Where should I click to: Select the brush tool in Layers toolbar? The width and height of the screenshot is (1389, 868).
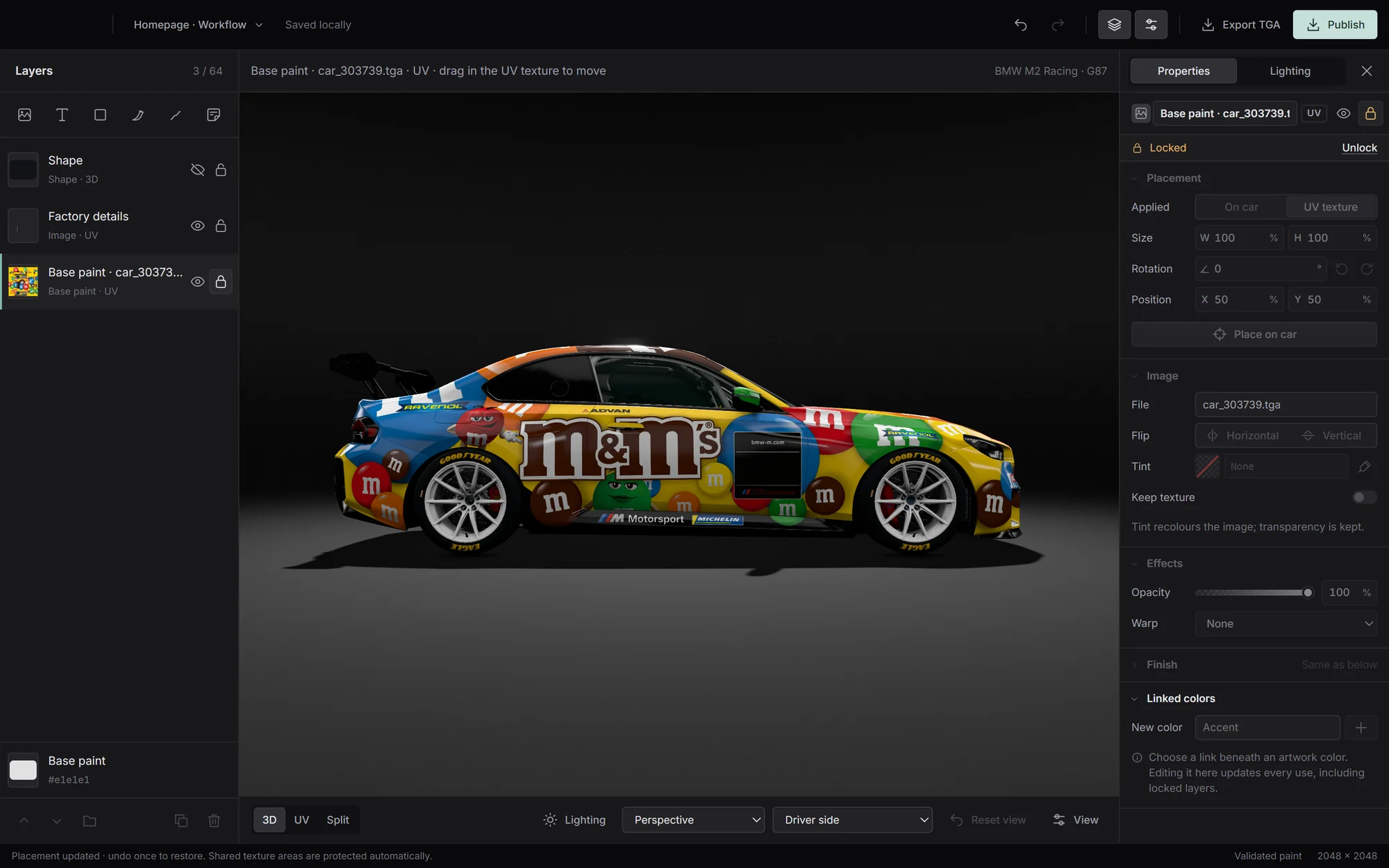pyautogui.click(x=138, y=115)
